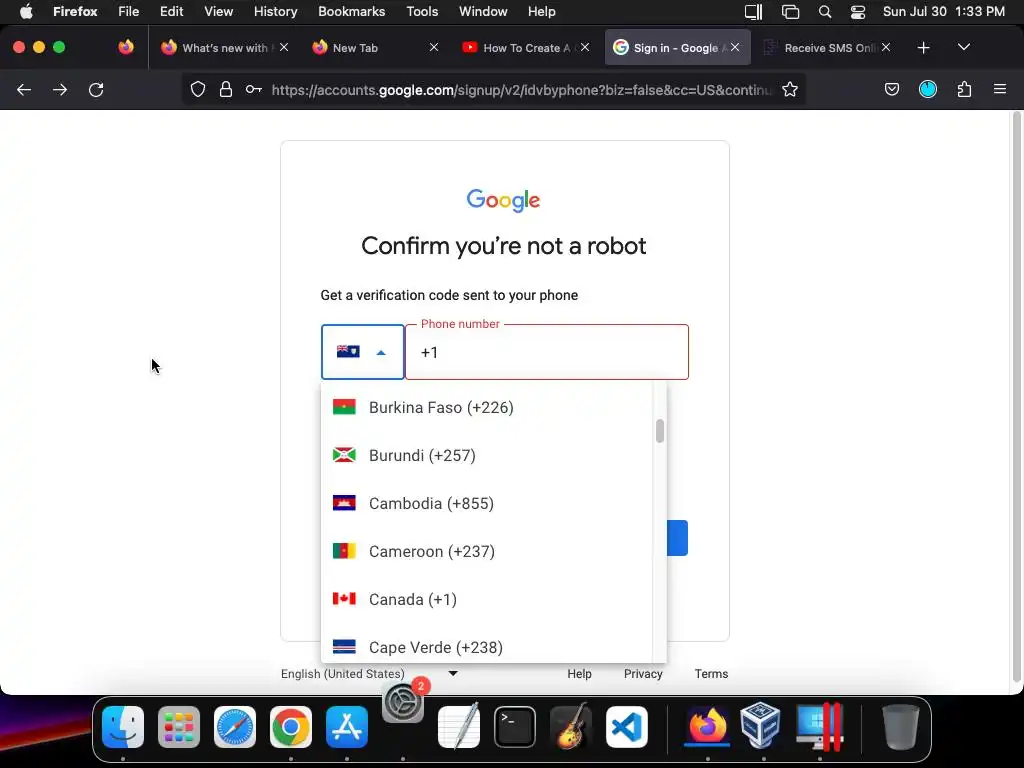Open the Tools menu
Image resolution: width=1024 pixels, height=768 pixels.
point(422,11)
